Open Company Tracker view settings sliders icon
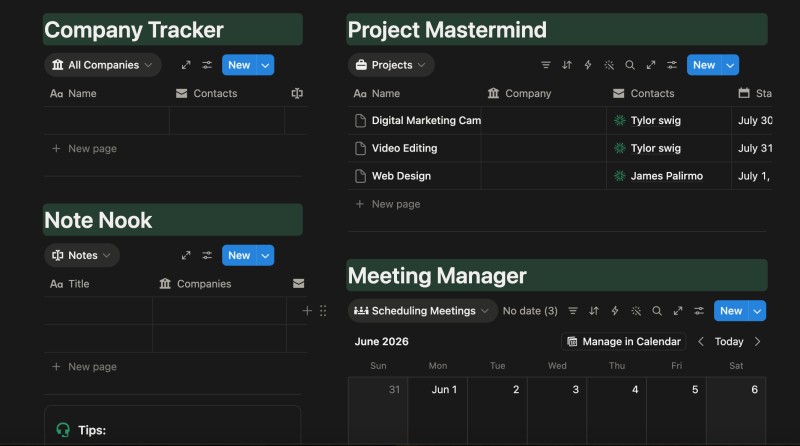This screenshot has width=800, height=446. click(207, 65)
